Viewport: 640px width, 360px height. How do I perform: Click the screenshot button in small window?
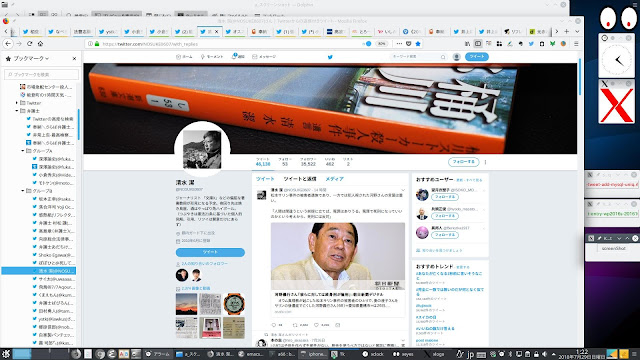click(x=613, y=248)
